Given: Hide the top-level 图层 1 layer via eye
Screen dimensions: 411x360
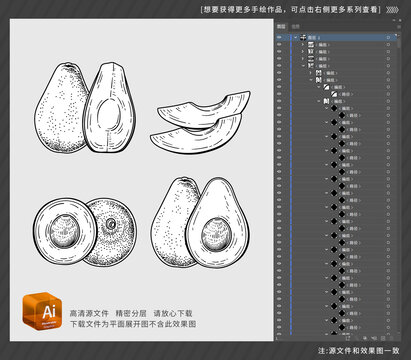Looking at the screenshot, I should [279, 38].
